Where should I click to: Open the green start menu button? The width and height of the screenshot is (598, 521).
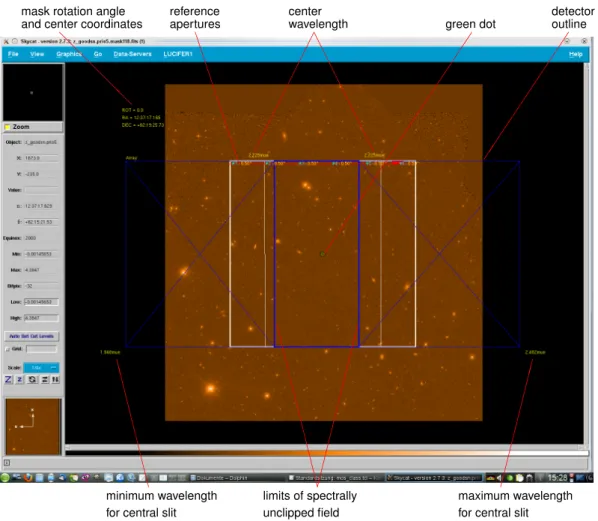(5, 478)
